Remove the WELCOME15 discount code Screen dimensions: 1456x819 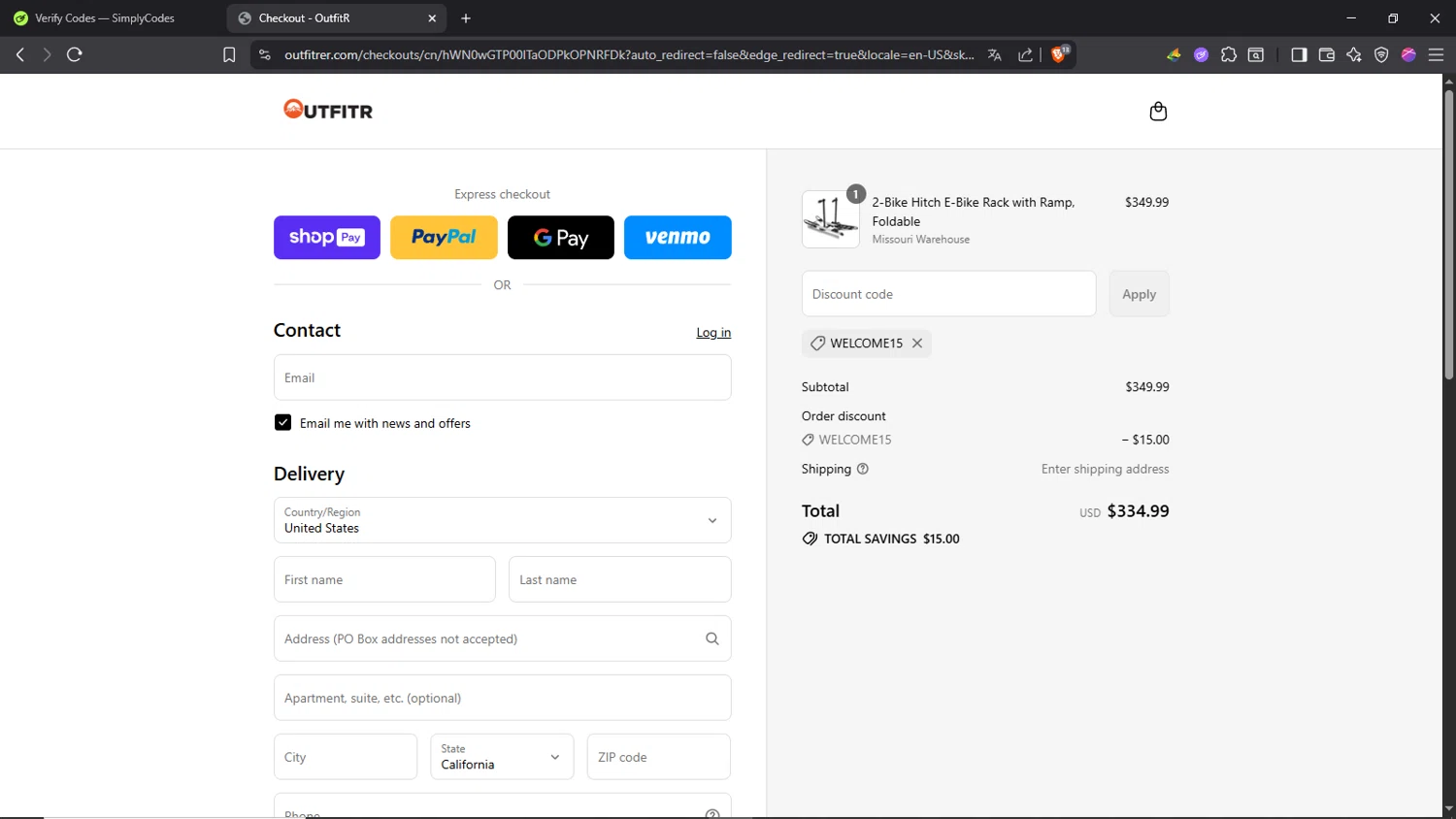click(x=917, y=344)
